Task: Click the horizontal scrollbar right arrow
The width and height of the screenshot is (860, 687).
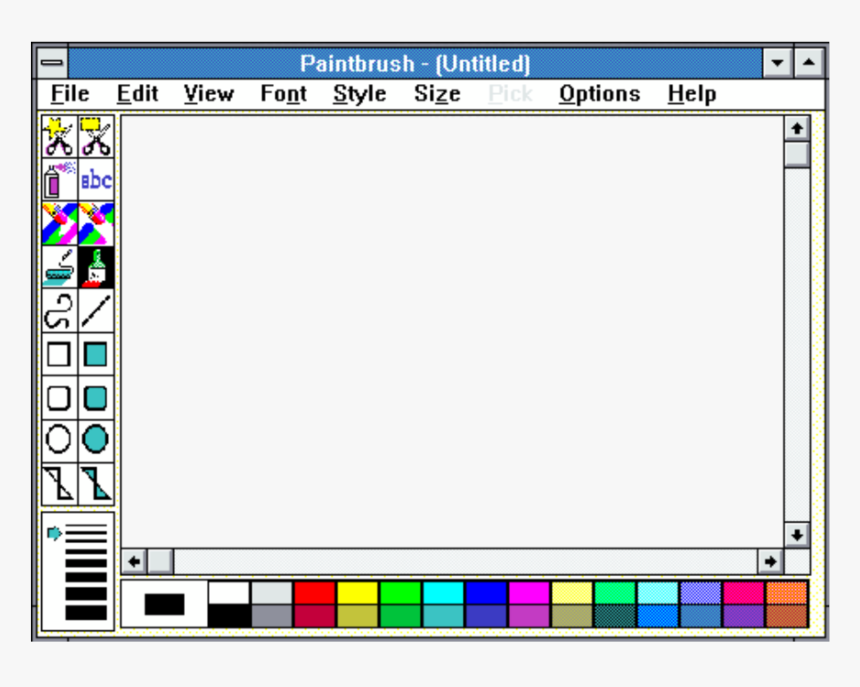Action: click(x=770, y=561)
